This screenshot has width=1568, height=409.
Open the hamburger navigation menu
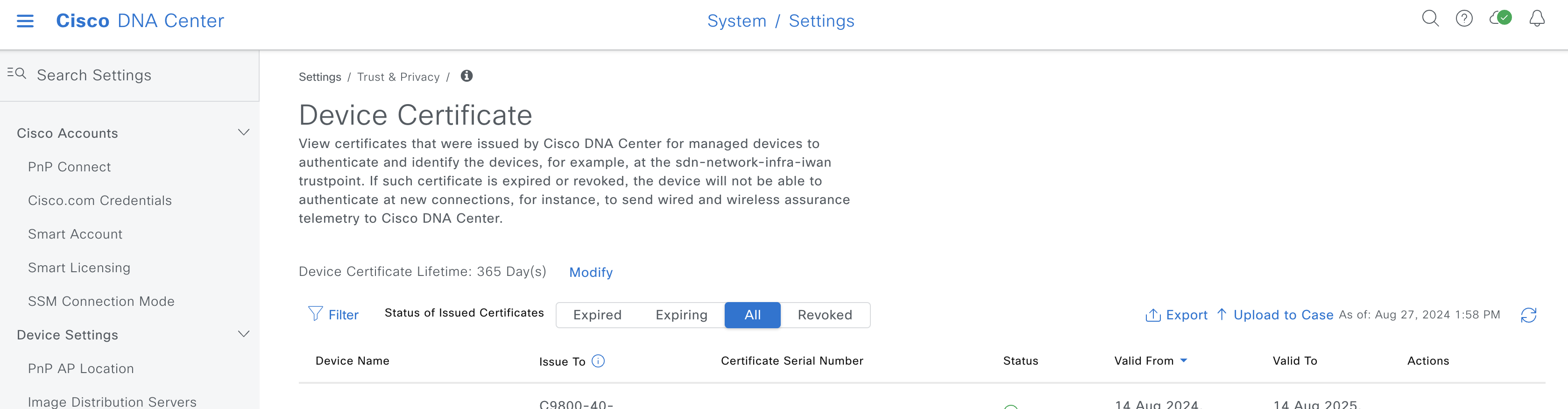(25, 21)
